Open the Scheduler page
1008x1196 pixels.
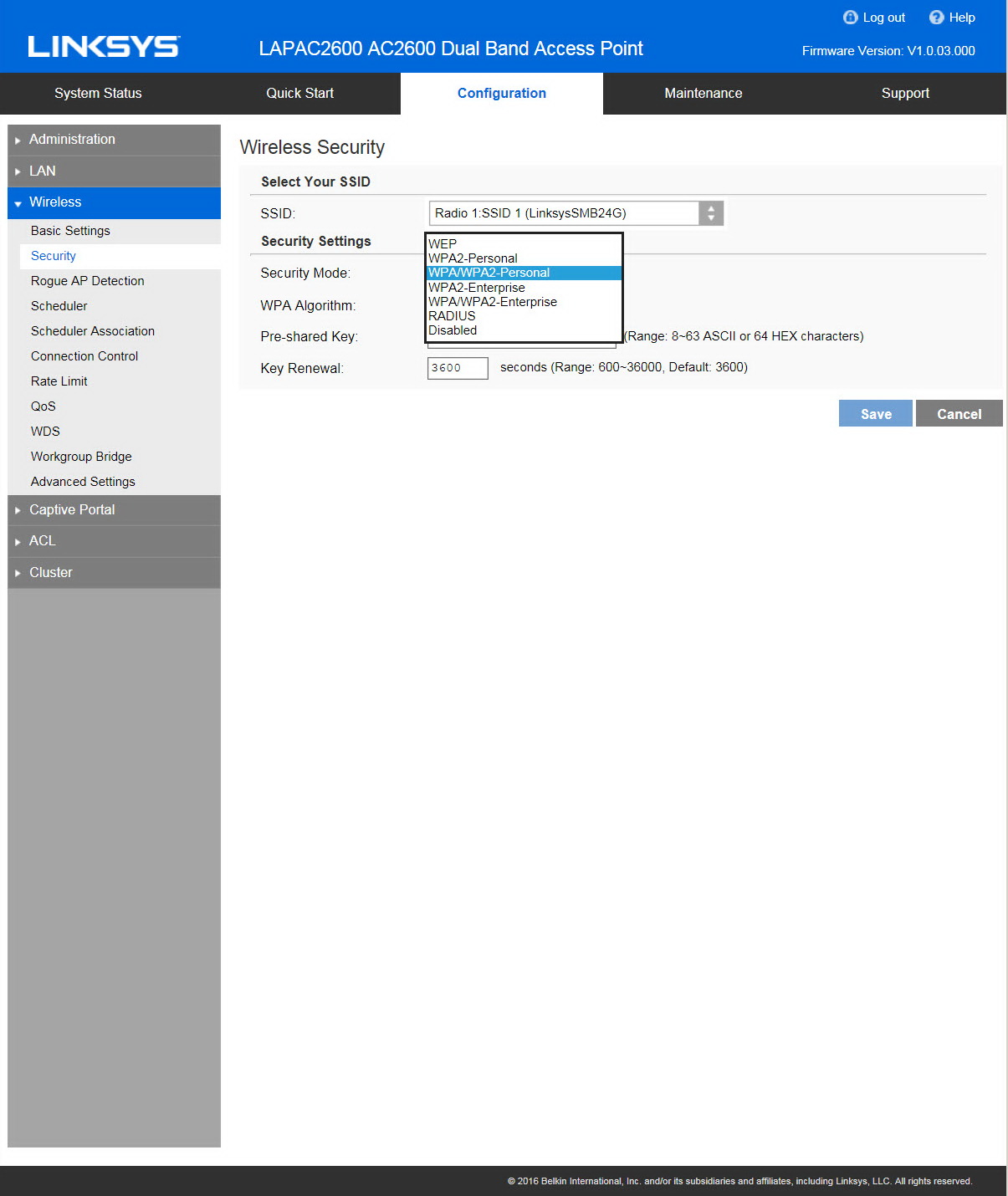coord(59,306)
